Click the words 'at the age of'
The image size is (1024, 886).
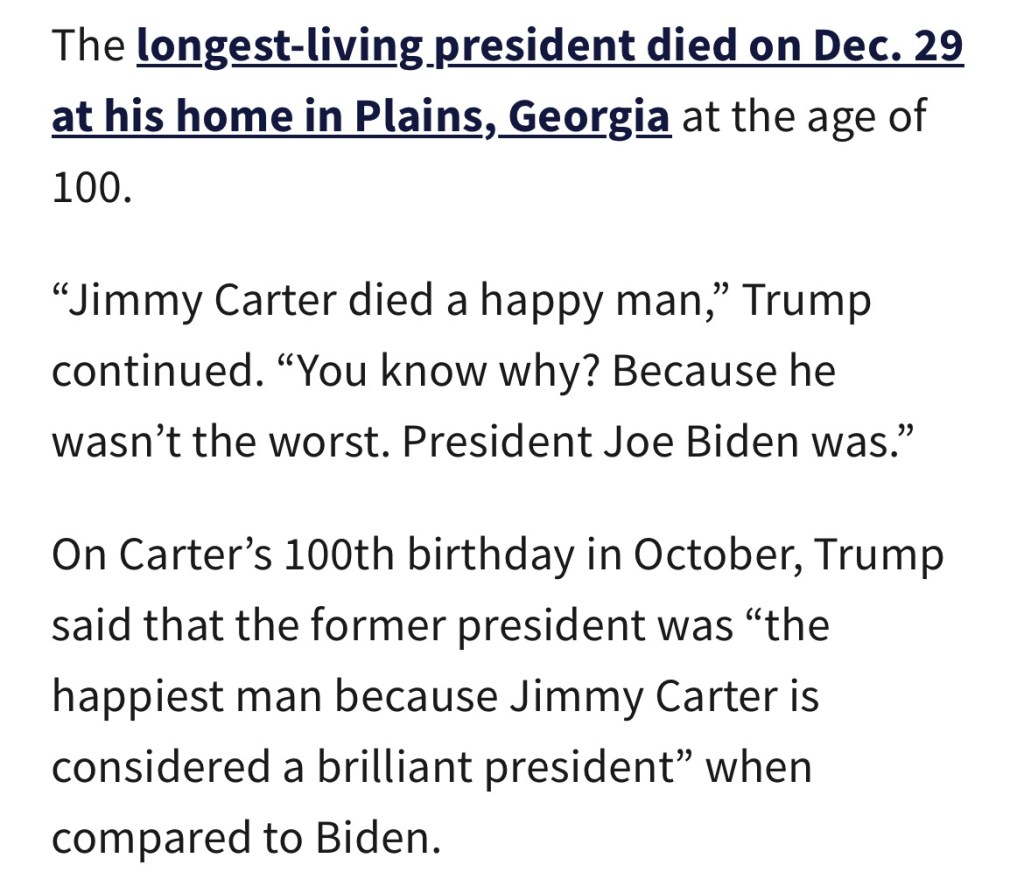[803, 116]
